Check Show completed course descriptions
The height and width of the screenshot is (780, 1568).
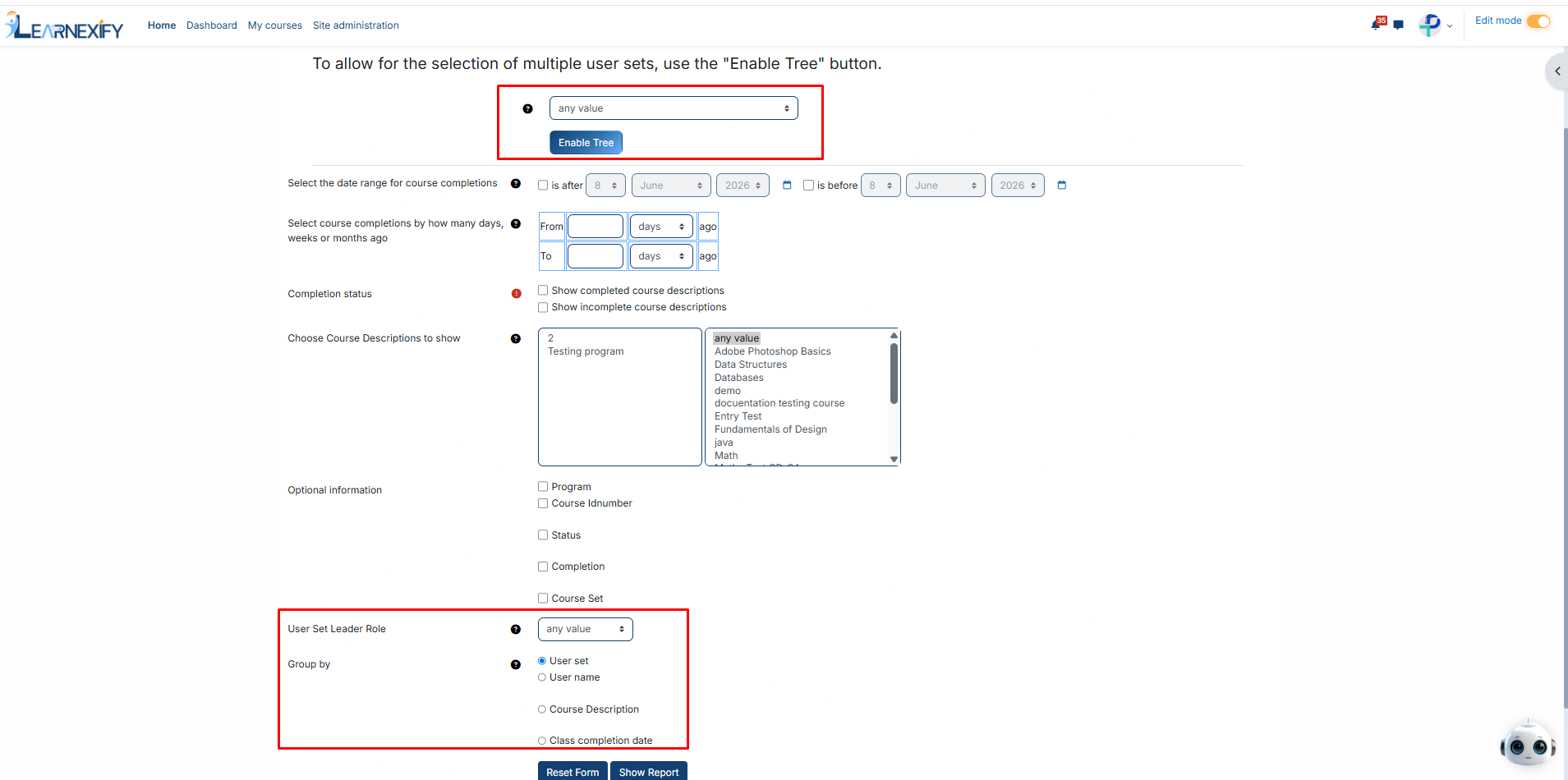pos(543,291)
